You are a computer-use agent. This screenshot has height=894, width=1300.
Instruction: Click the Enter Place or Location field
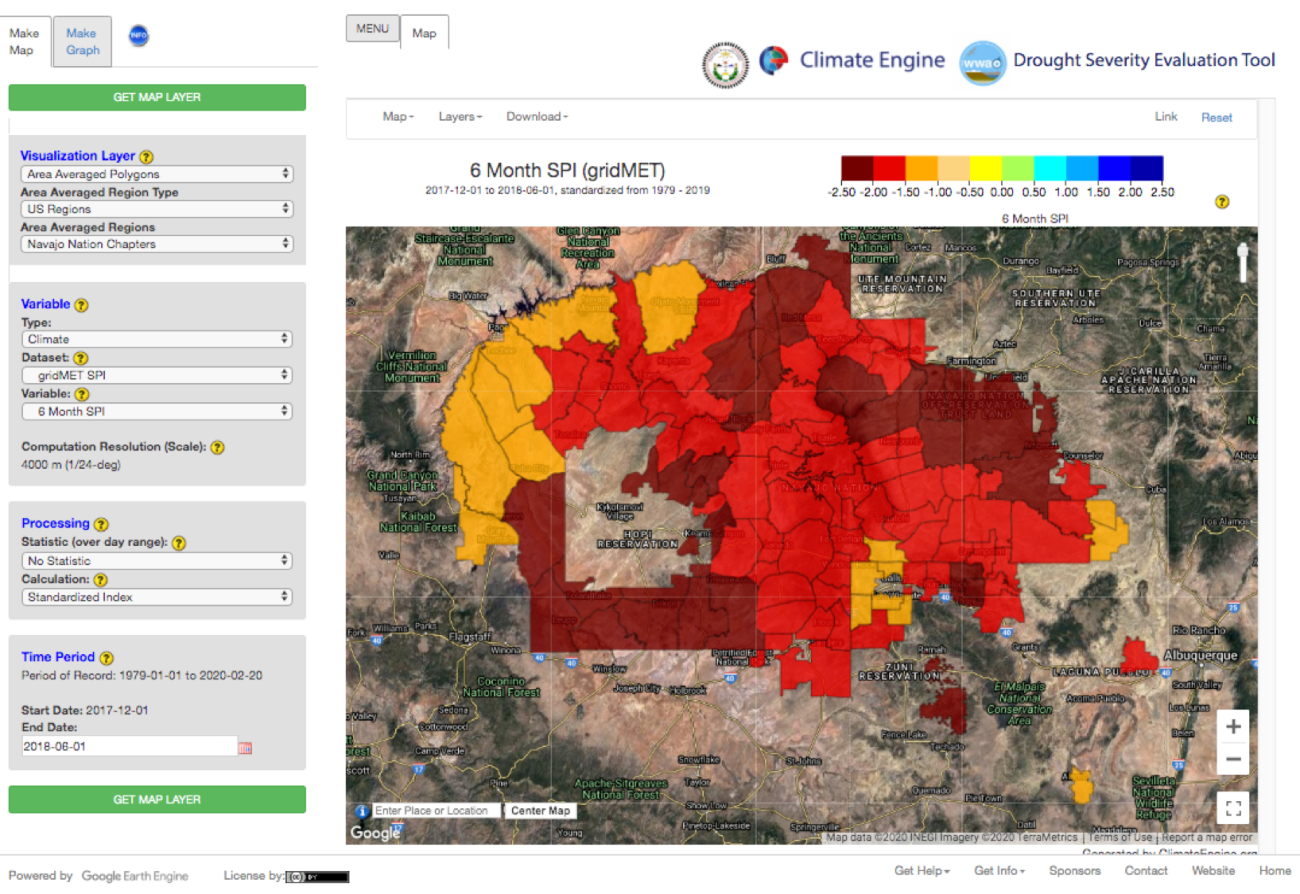[435, 811]
